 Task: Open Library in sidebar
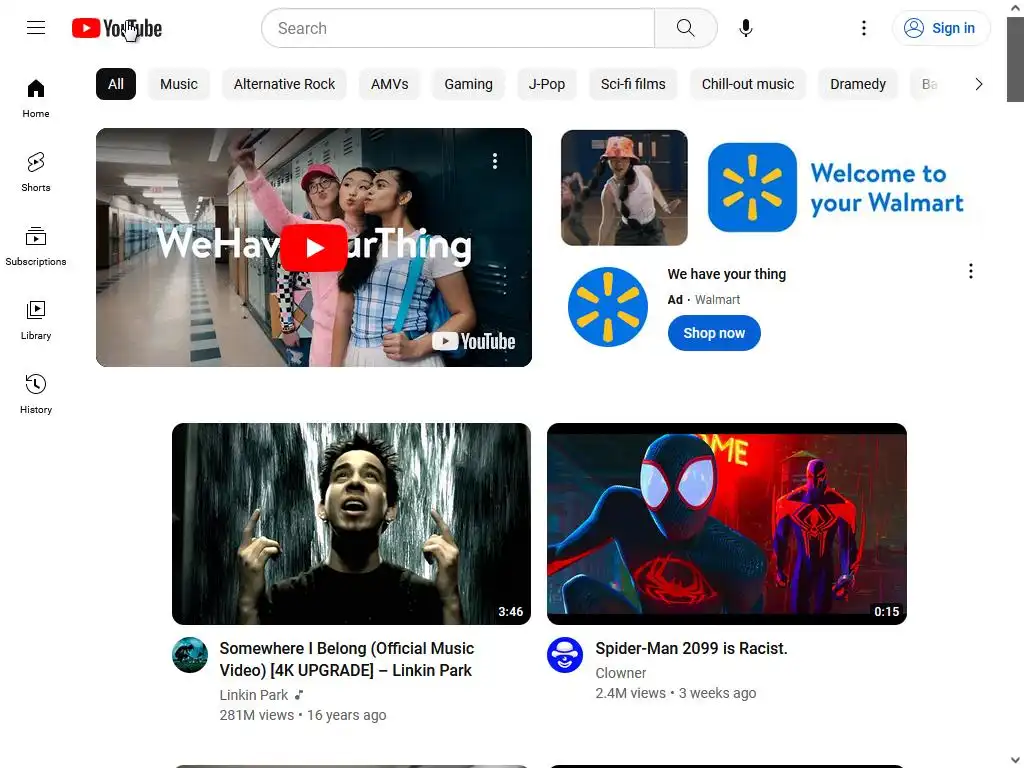click(36, 320)
